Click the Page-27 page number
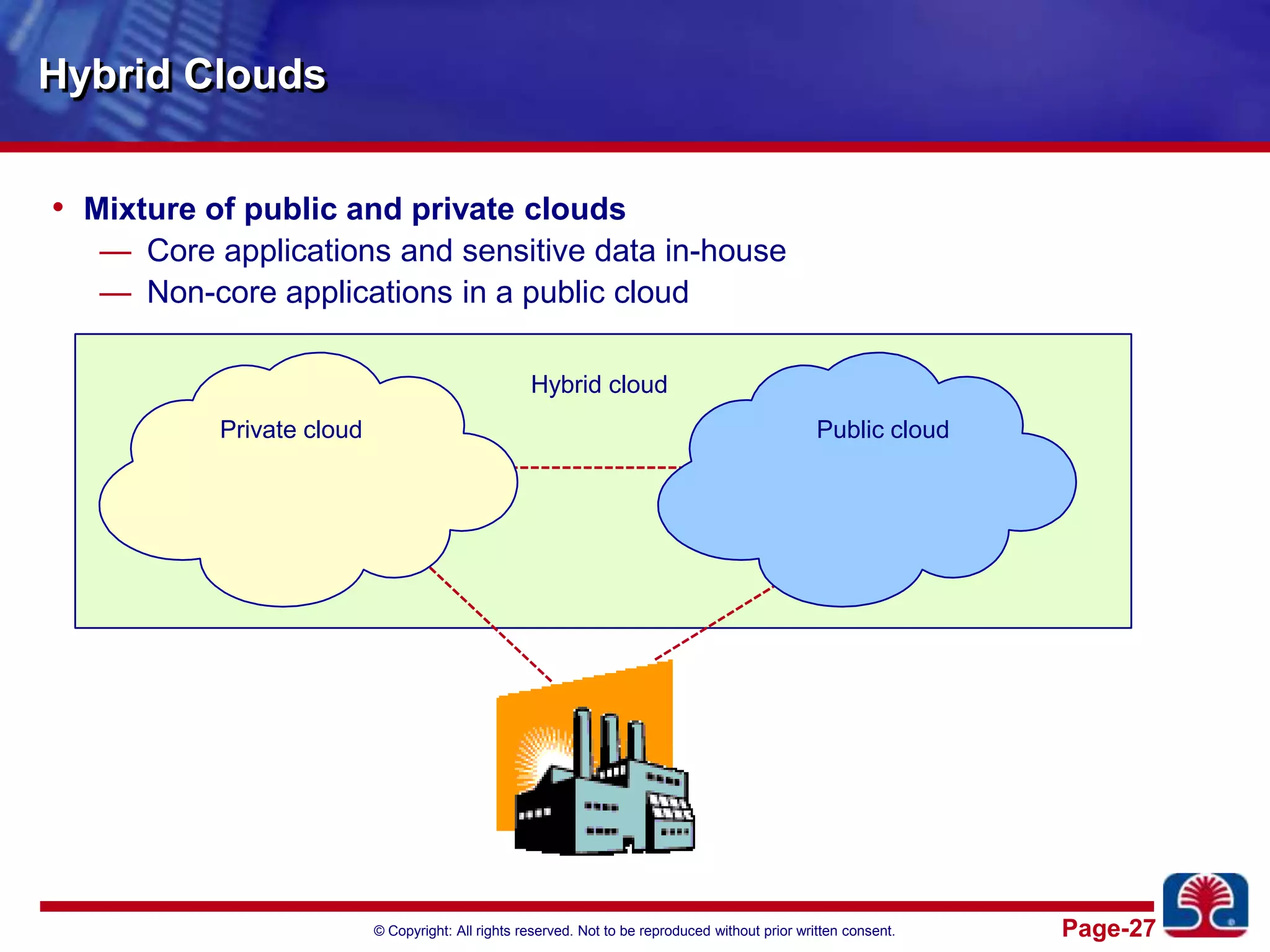 click(x=1108, y=928)
